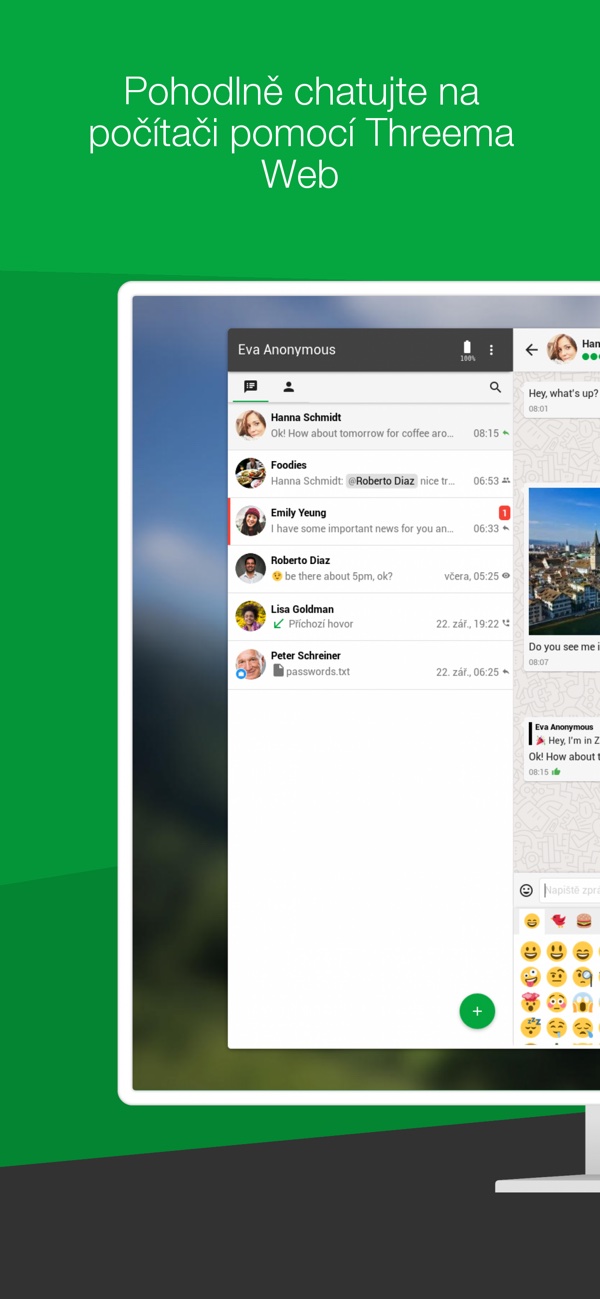The height and width of the screenshot is (1299, 600).
Task: Click the message input field
Action: (x=570, y=890)
